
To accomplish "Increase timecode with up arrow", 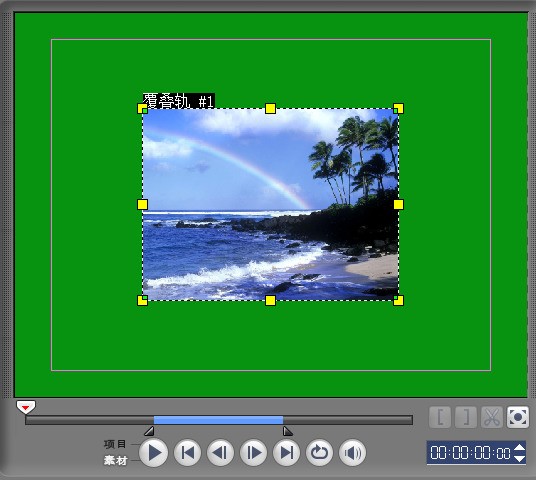I will 520,447.
